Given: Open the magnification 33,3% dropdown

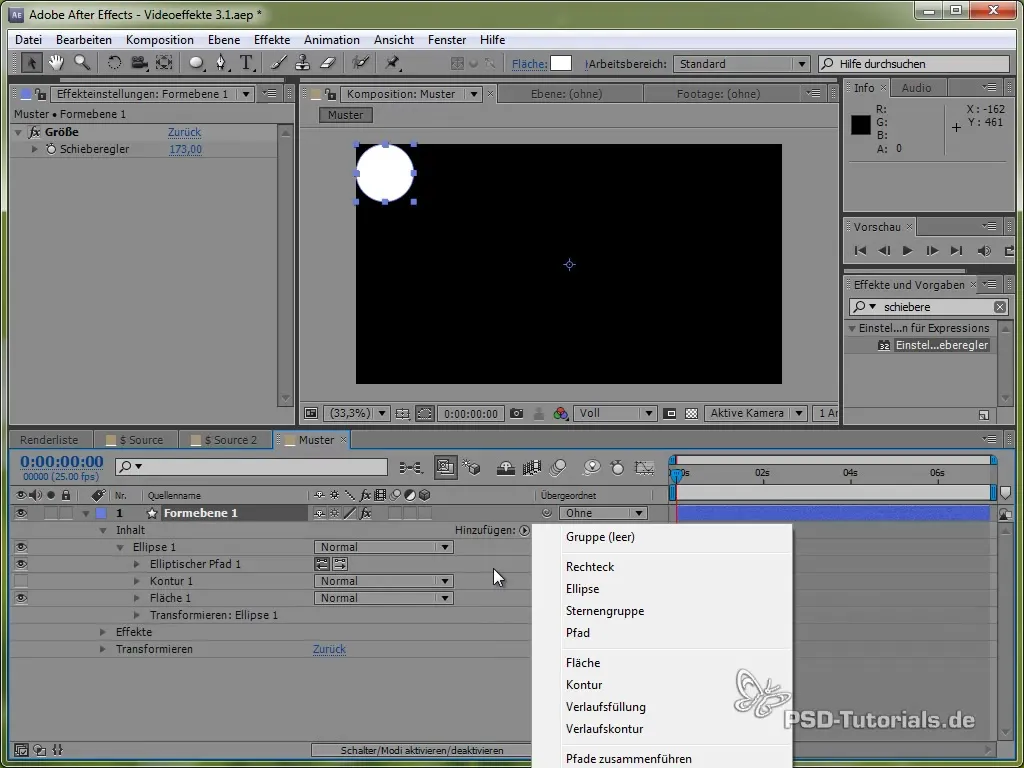Looking at the screenshot, I should click(x=357, y=413).
